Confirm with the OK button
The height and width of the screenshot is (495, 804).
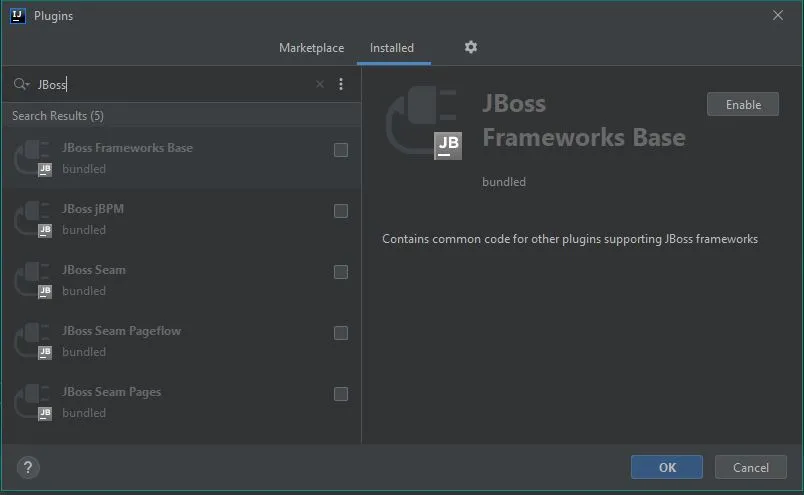click(667, 467)
